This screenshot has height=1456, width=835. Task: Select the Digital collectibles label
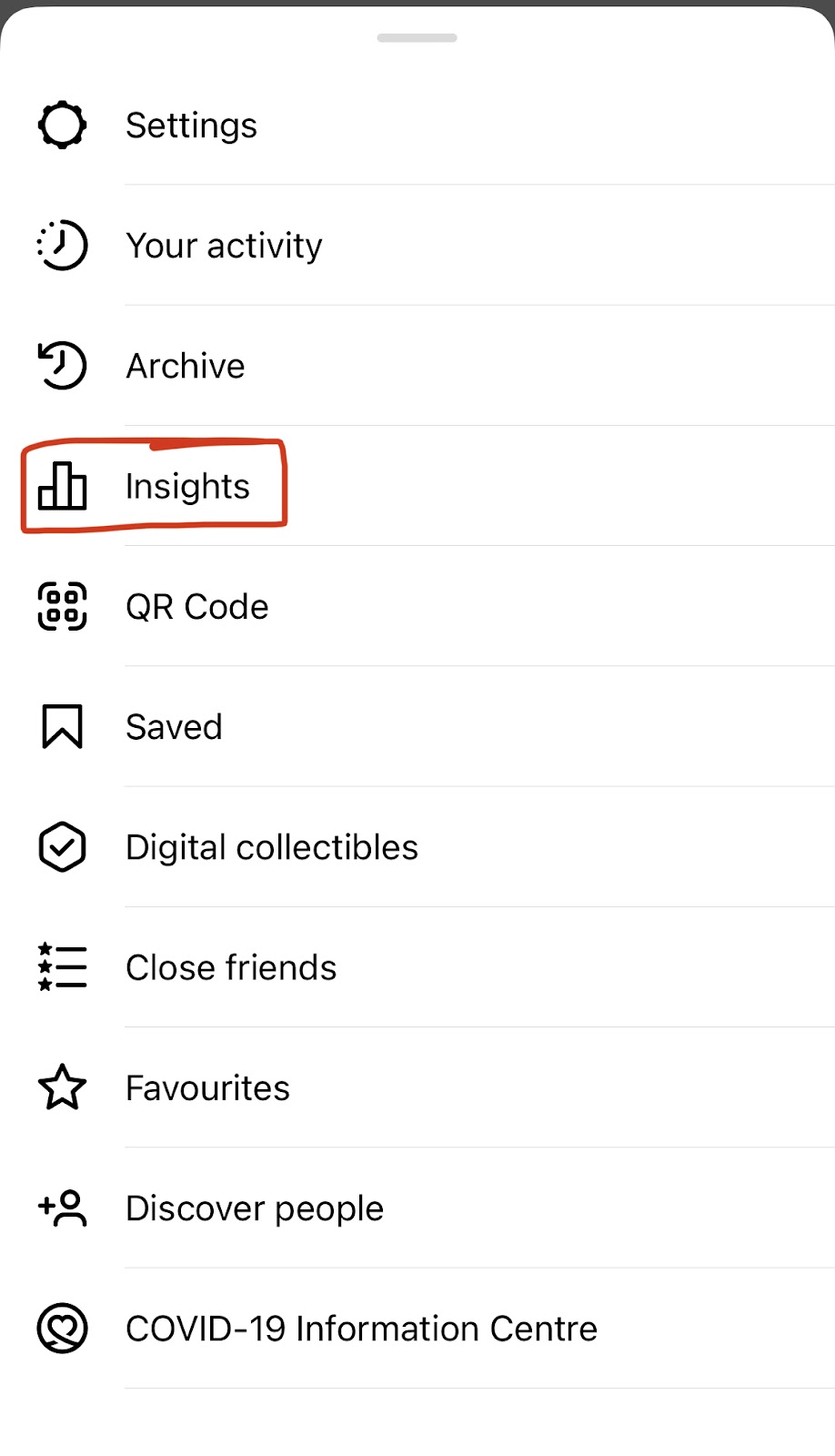tap(272, 847)
